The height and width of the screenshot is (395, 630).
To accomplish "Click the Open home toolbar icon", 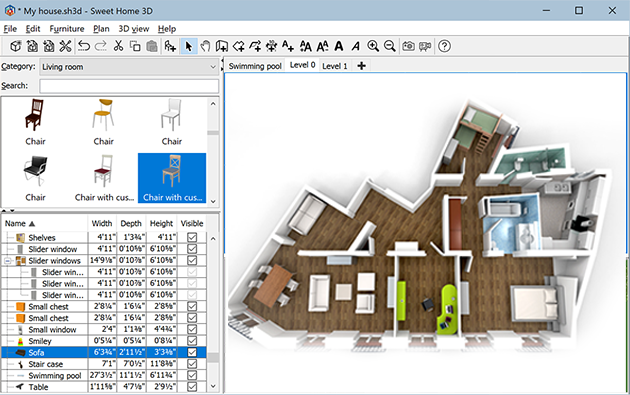I will point(32,46).
